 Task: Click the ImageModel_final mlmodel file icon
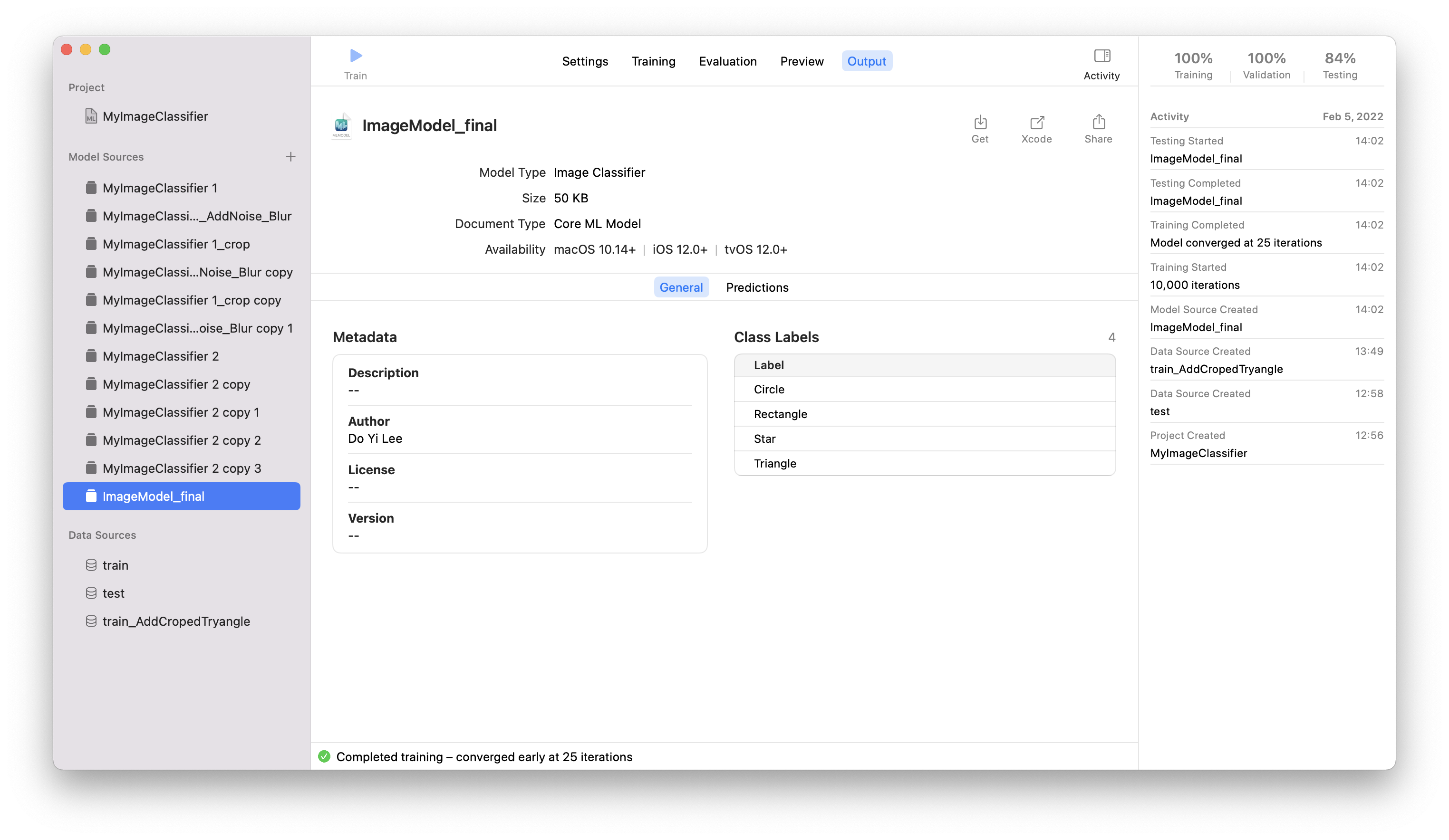[x=341, y=125]
